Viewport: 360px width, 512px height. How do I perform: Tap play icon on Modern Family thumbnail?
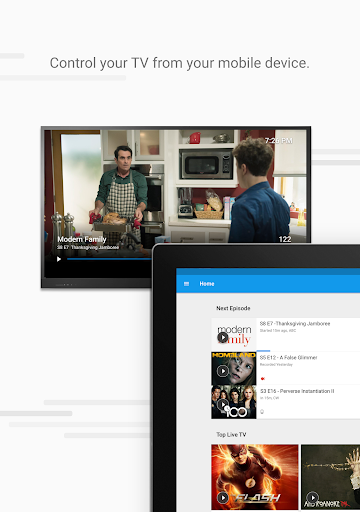click(x=223, y=338)
